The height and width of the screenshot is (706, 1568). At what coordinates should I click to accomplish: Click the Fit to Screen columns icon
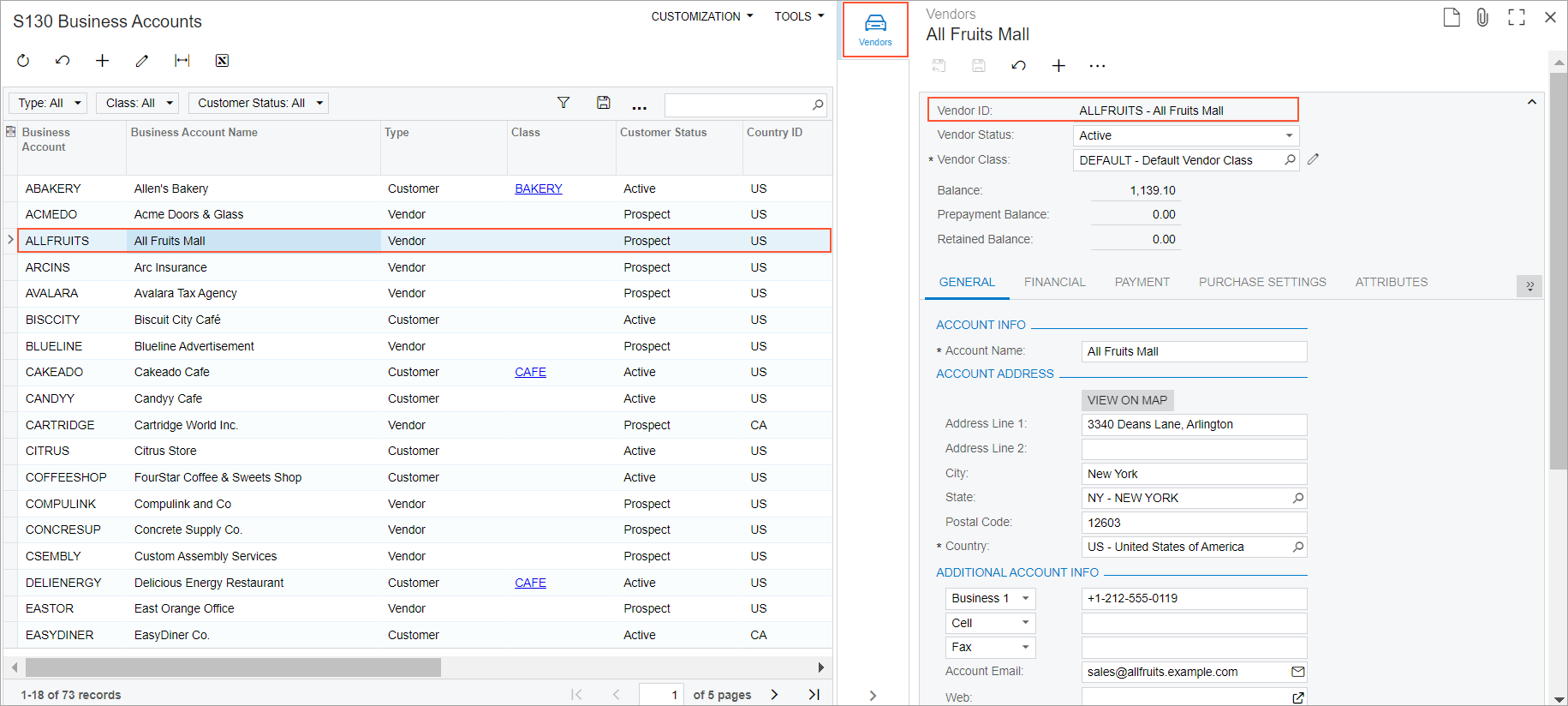(x=182, y=61)
